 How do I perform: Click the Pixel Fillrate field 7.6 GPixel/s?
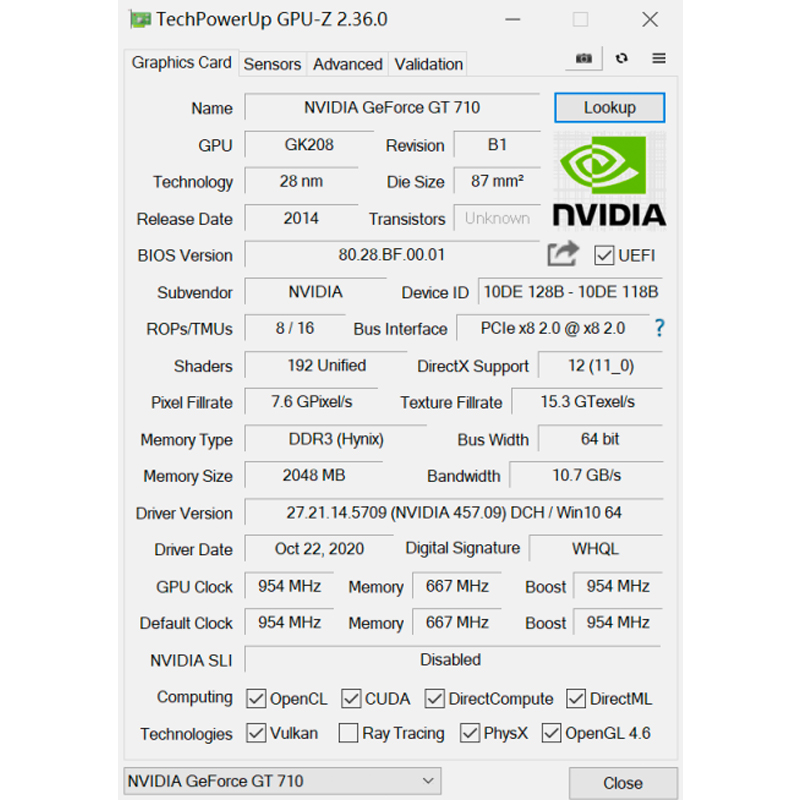(311, 402)
